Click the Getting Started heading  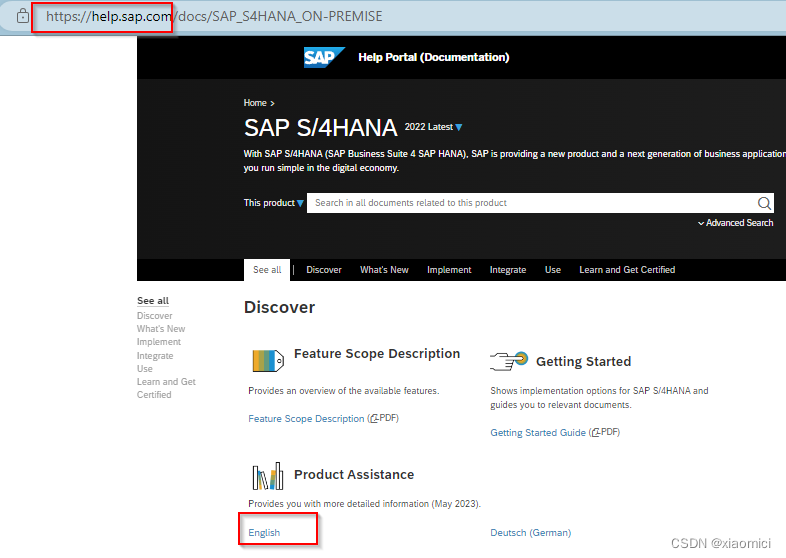tap(583, 361)
